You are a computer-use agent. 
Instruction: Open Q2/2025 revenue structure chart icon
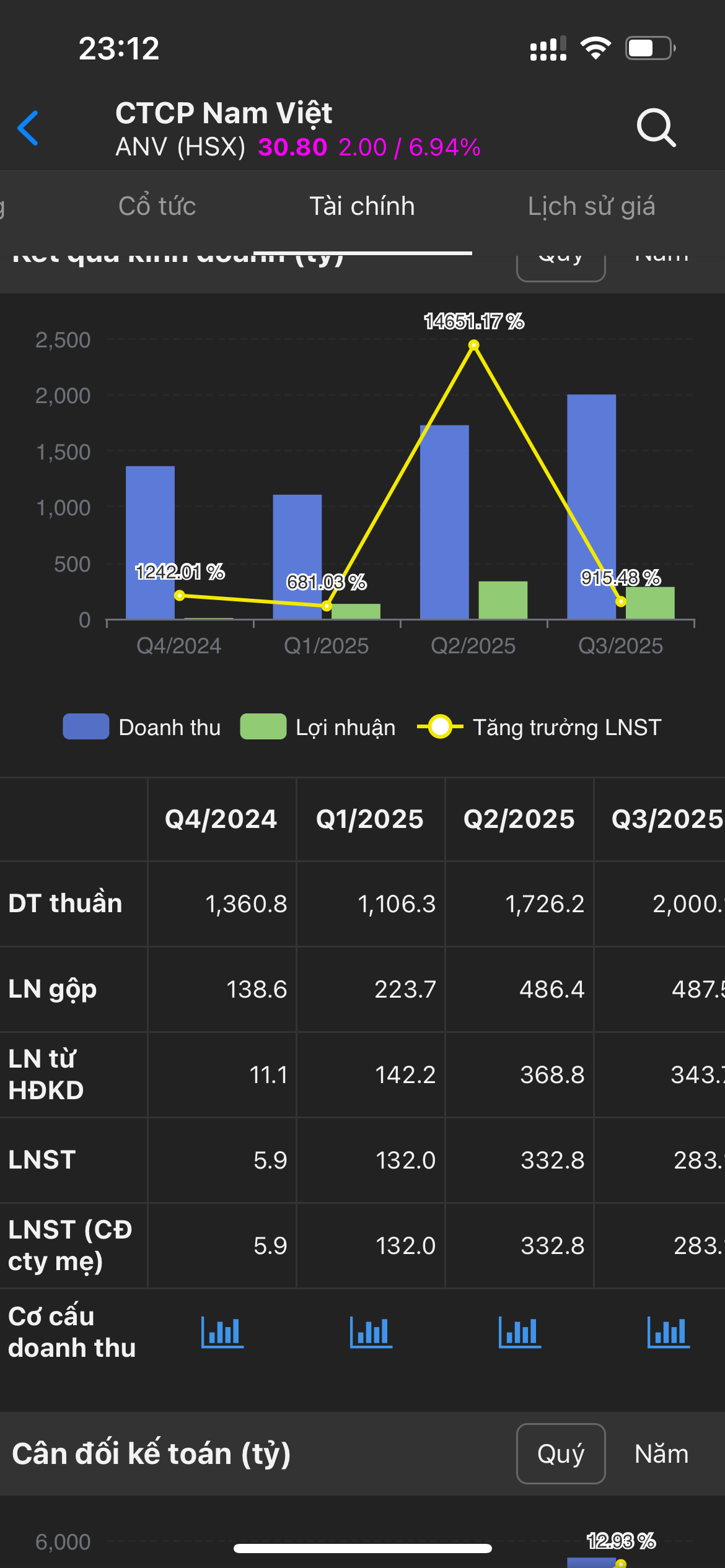tap(519, 1332)
